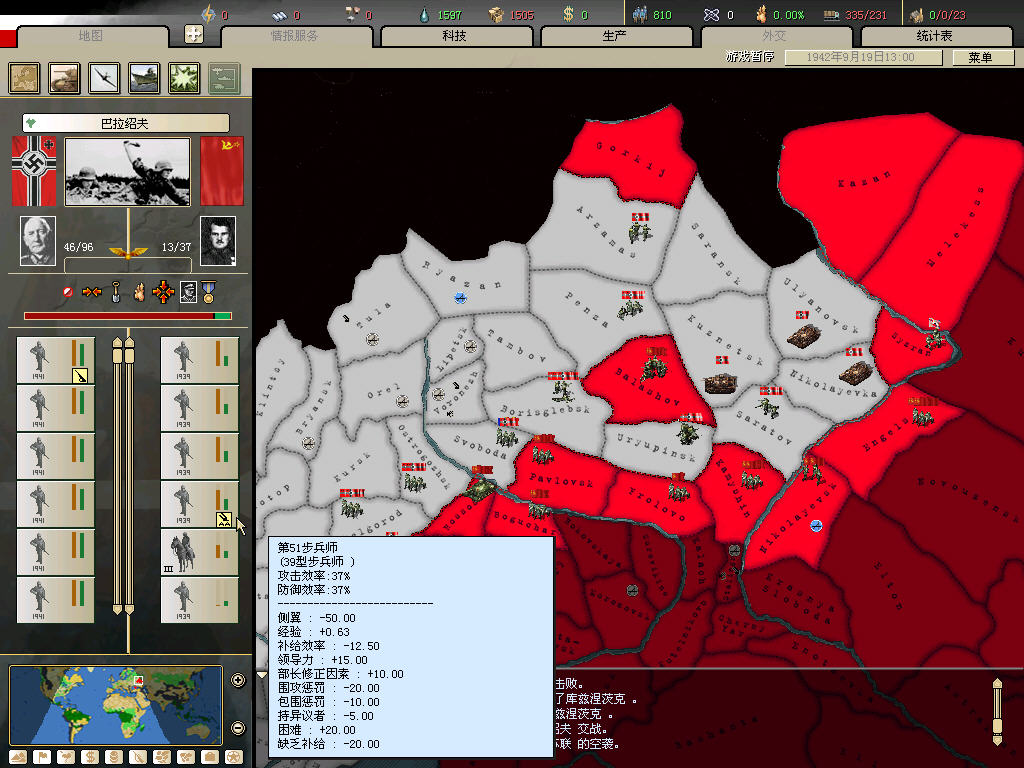Screen dimensions: 1024x768
Task: Select the tank unit in Kuznetsk
Action: tap(721, 382)
